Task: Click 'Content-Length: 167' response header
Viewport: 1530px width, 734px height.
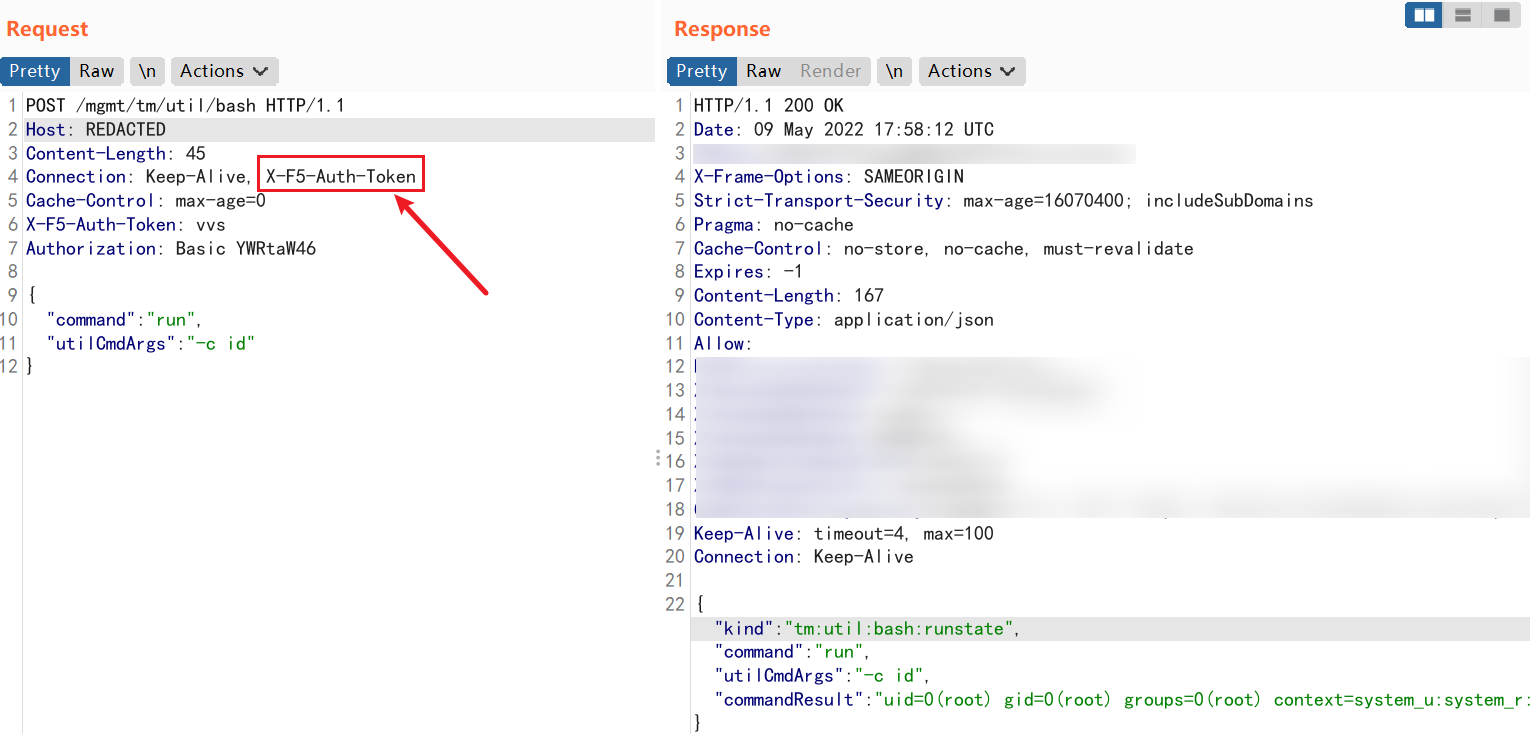Action: [x=789, y=295]
